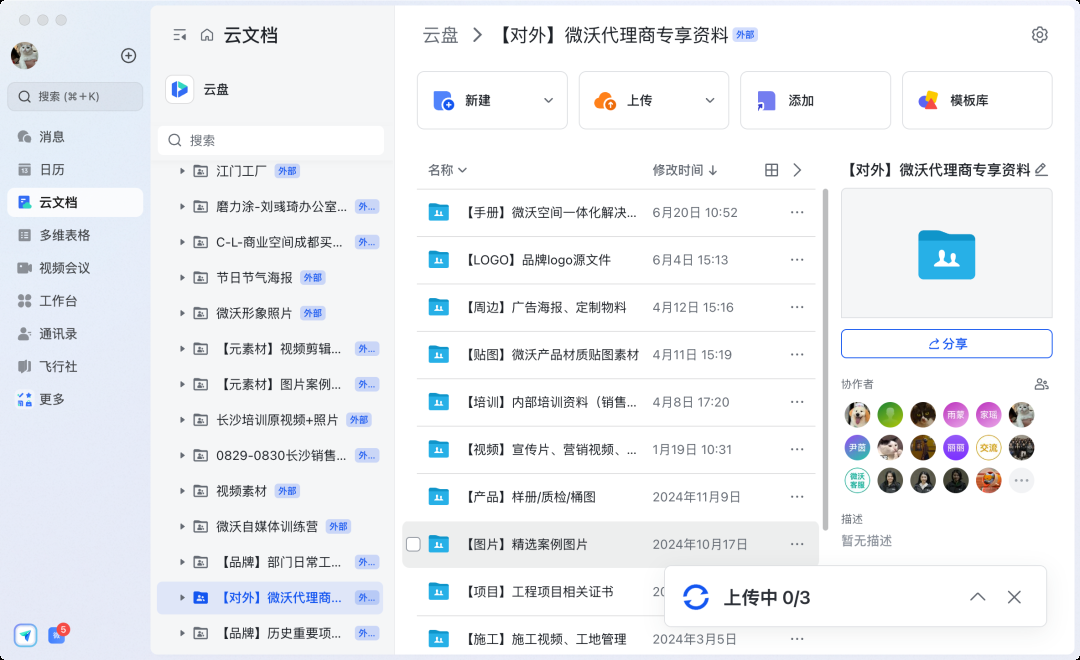
Task: Click the 雨蒙 collaborator avatar
Action: tap(955, 415)
